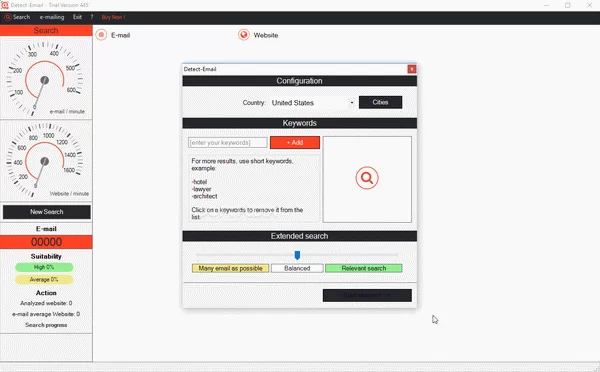Click the High 0% suitability bar
Viewport: 600px width, 372px height.
click(44, 267)
